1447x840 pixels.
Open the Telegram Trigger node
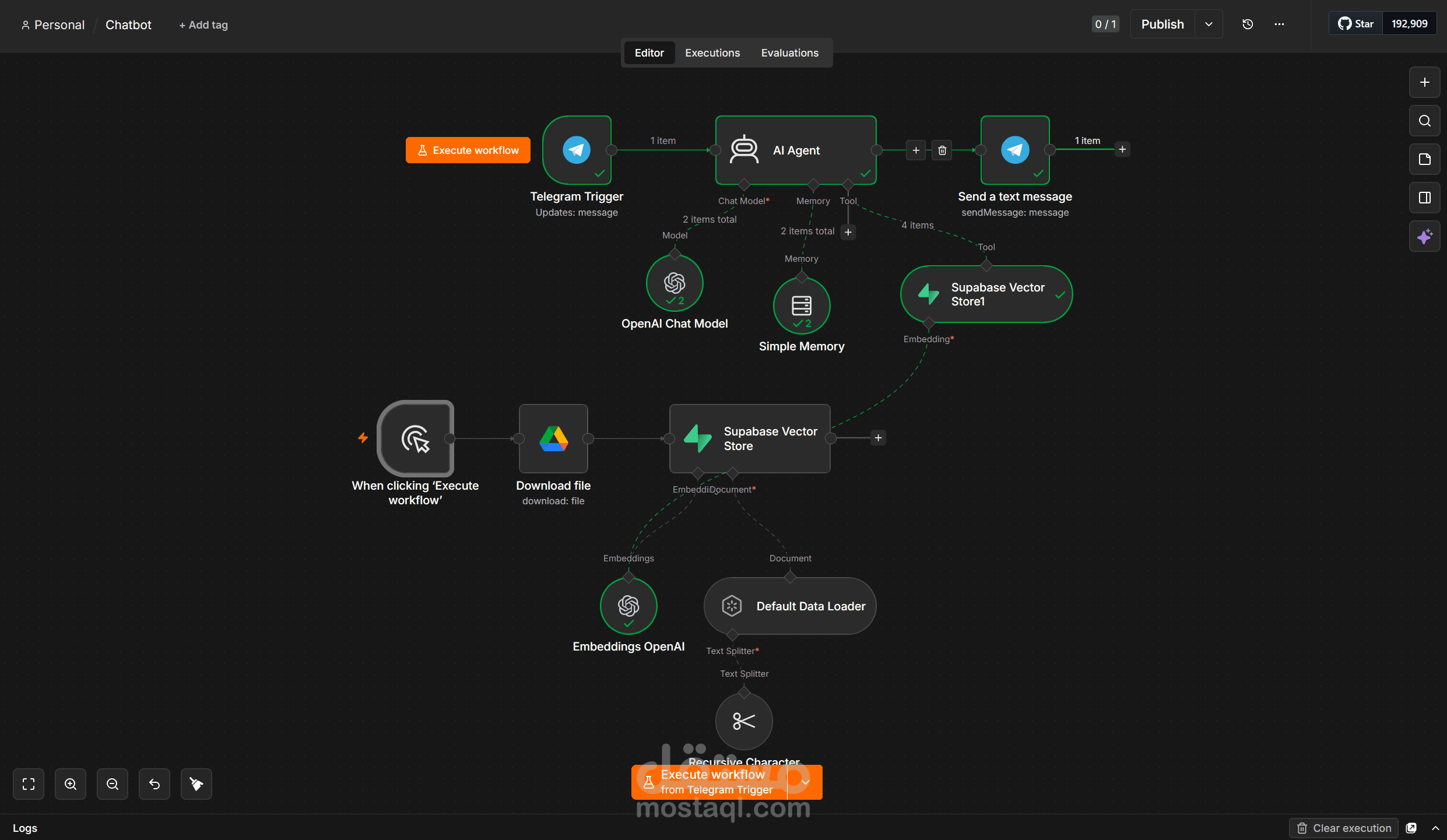577,150
